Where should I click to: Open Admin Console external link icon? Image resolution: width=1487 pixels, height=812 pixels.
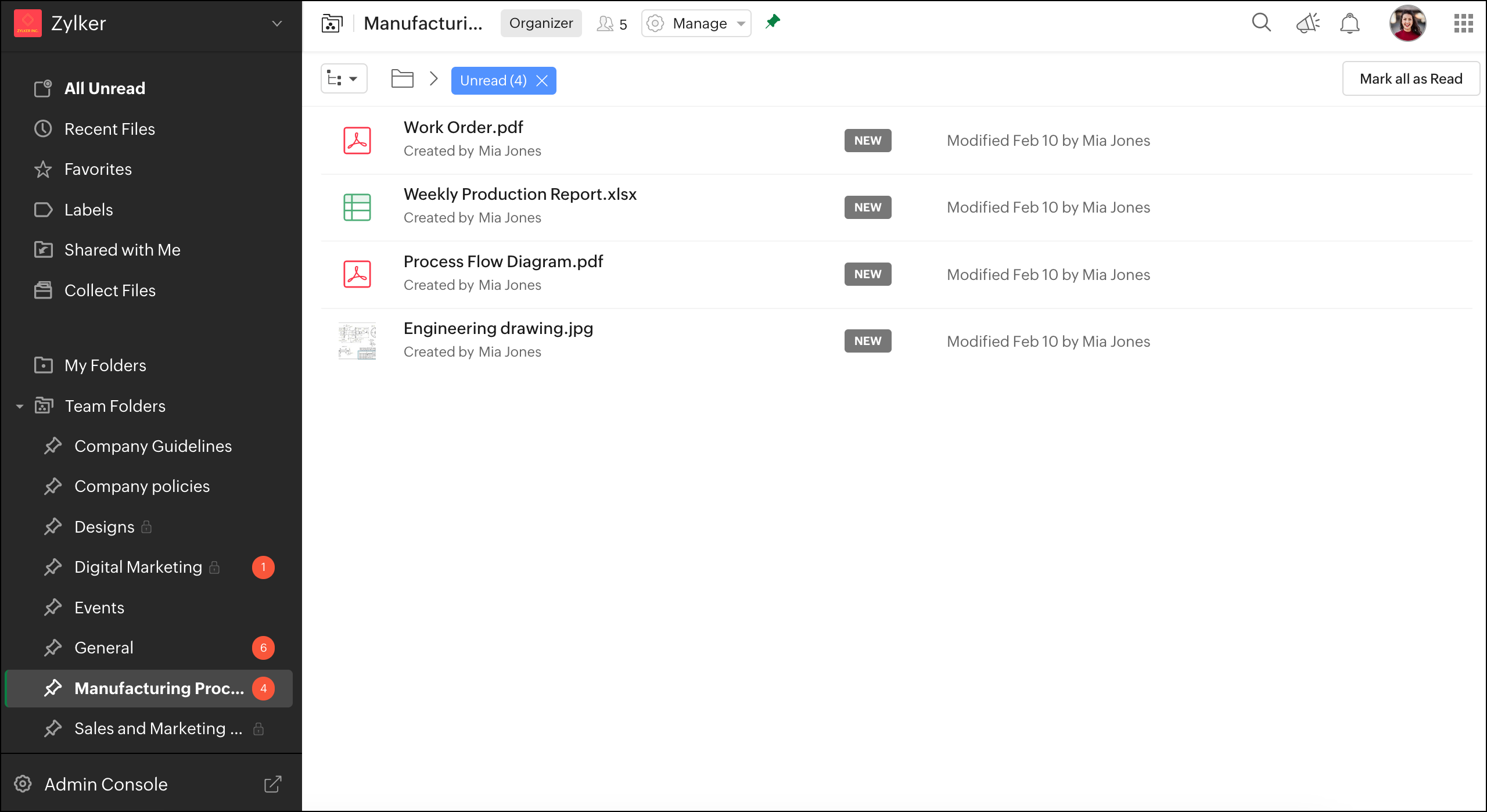pos(272,784)
